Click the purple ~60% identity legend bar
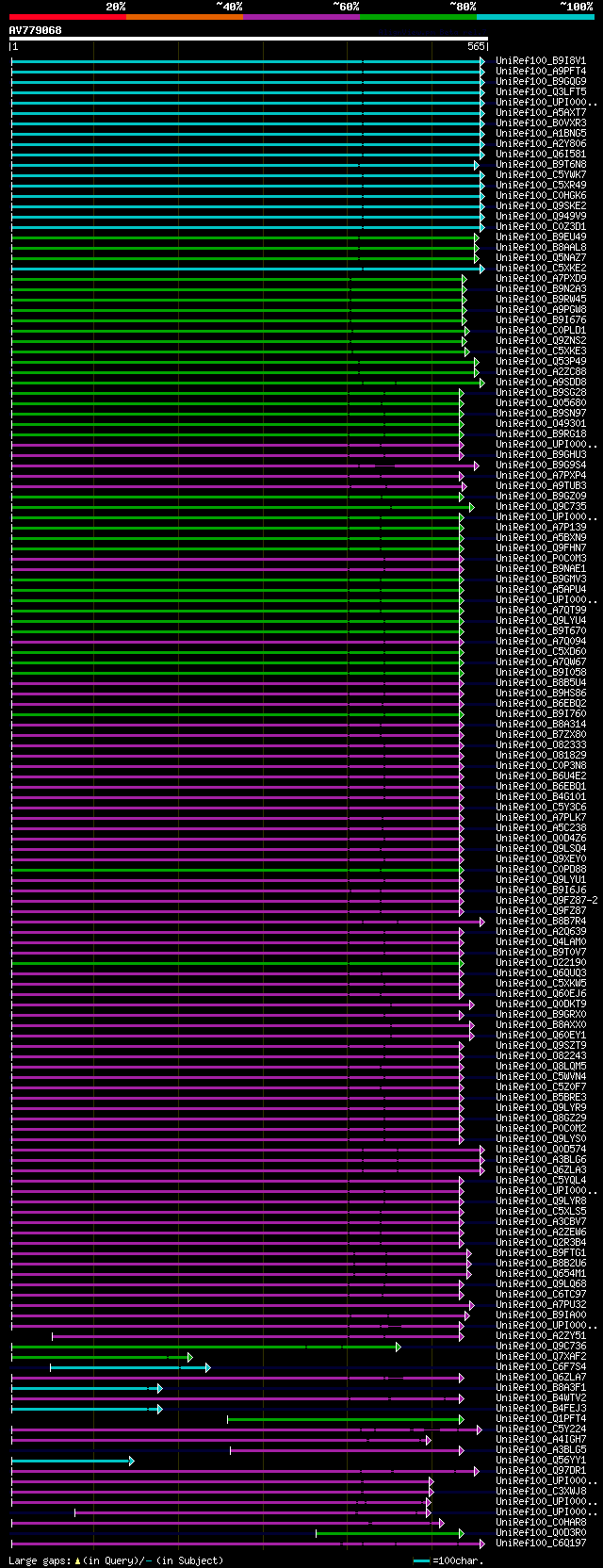 (301, 17)
